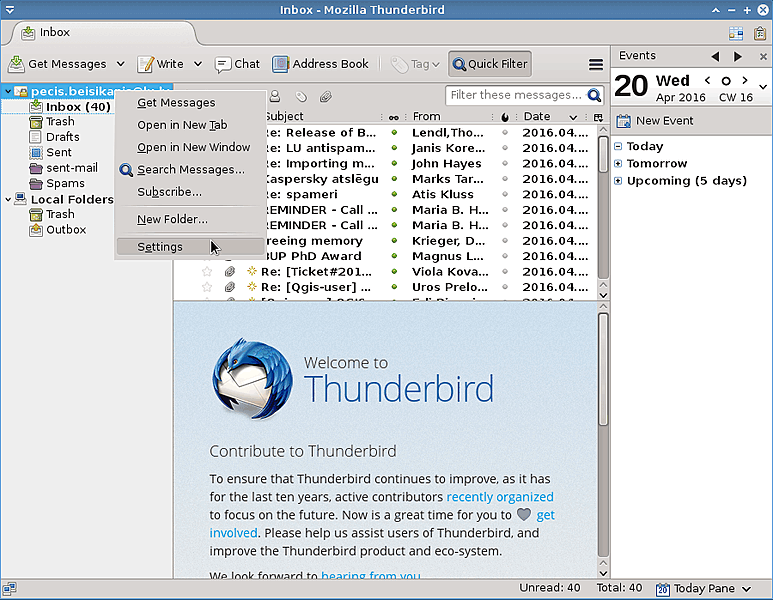773x600 pixels.
Task: Switch to the Calendar tab icon
Action: click(736, 33)
